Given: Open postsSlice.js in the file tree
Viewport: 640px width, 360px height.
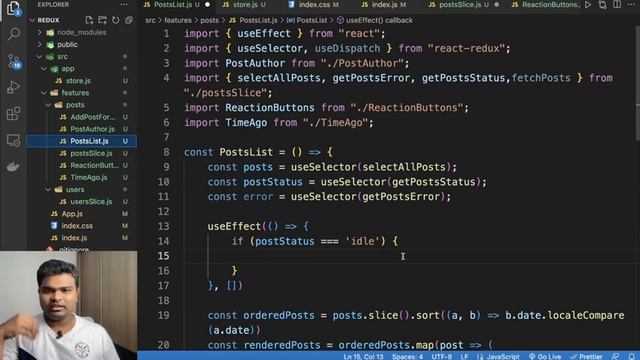Looking at the screenshot, I should [91, 153].
